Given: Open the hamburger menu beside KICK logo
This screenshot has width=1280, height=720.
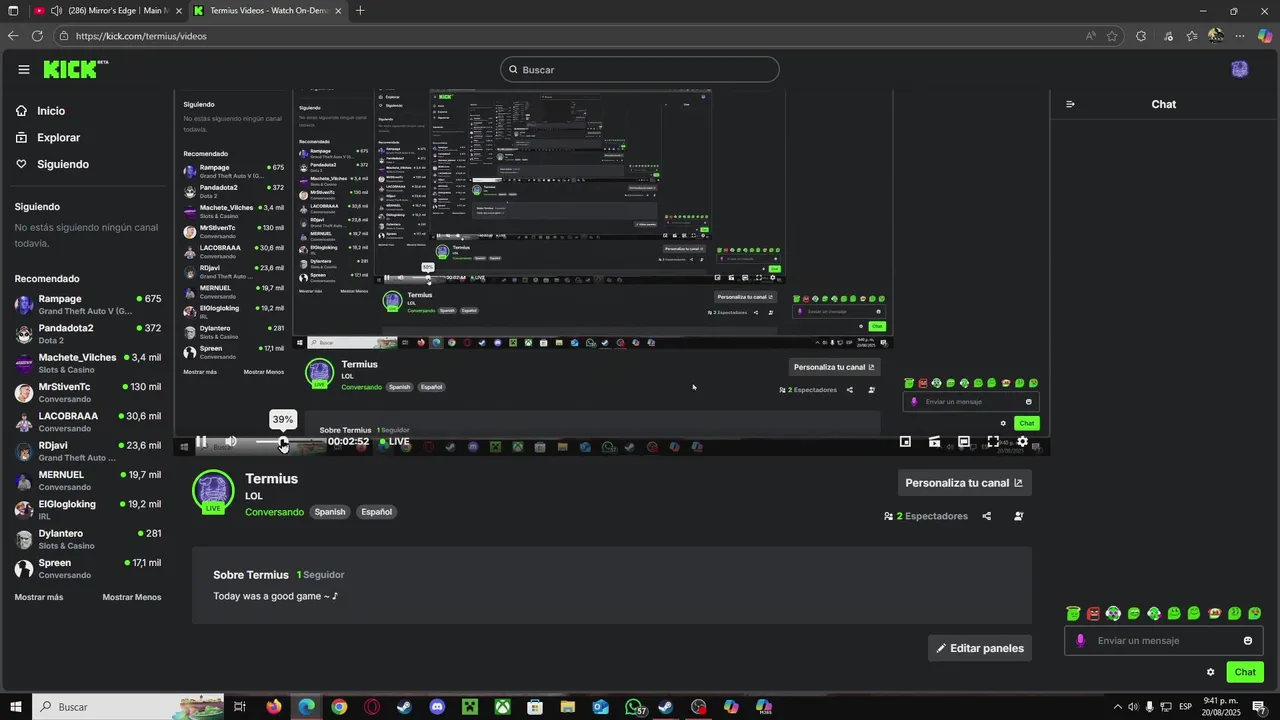Looking at the screenshot, I should click(x=24, y=69).
